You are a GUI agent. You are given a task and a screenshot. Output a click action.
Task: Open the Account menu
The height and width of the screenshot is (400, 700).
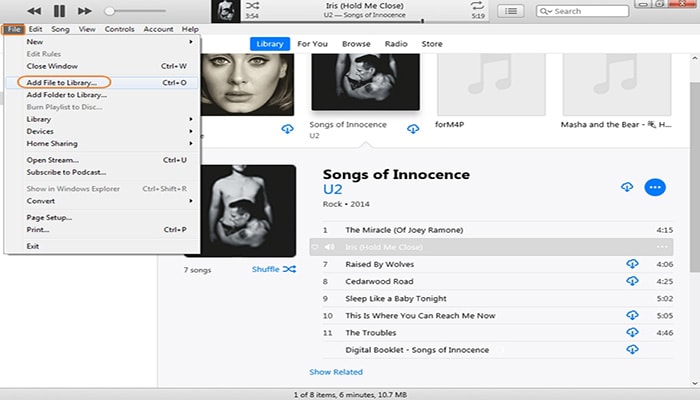click(x=158, y=29)
